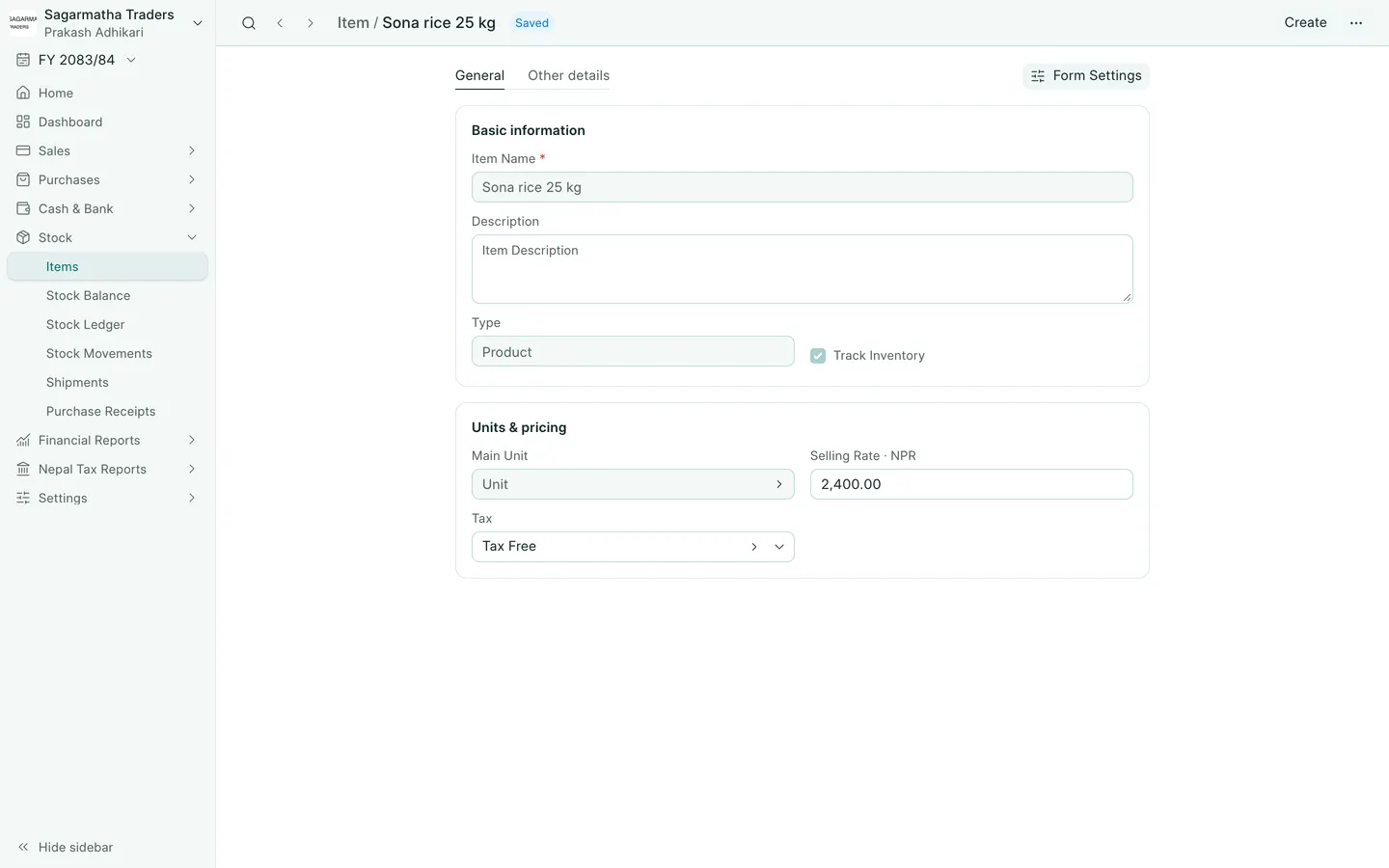Image resolution: width=1389 pixels, height=868 pixels.
Task: Click the Form Settings button label
Action: click(1097, 75)
